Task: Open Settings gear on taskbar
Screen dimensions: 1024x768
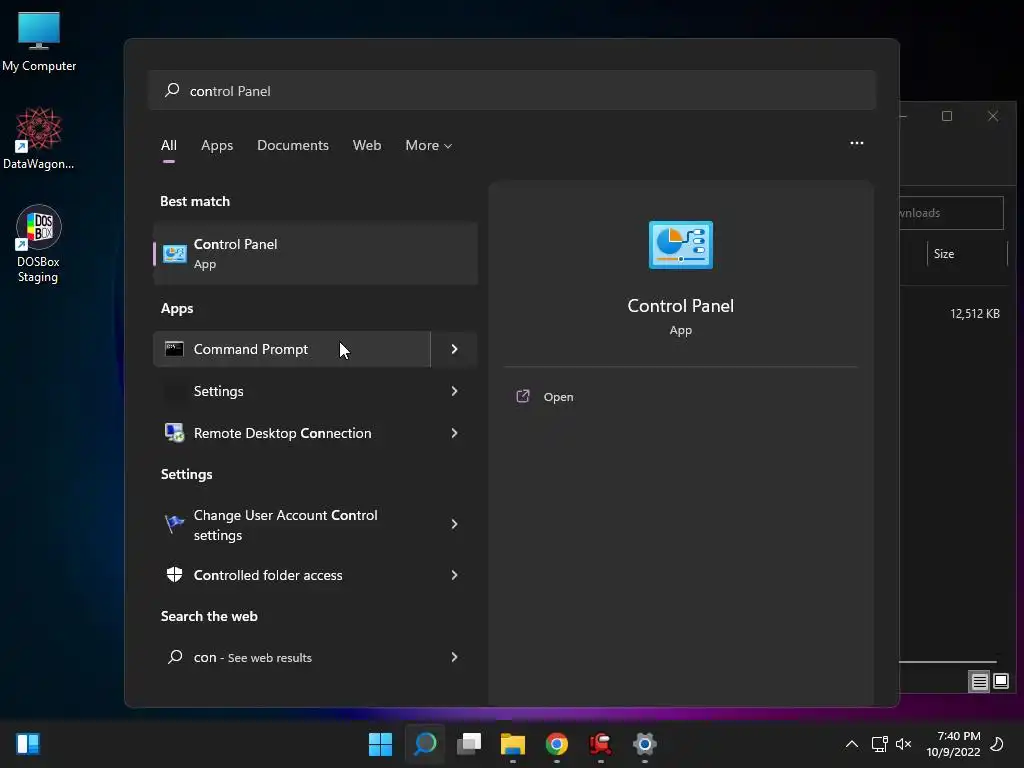Action: coord(645,744)
